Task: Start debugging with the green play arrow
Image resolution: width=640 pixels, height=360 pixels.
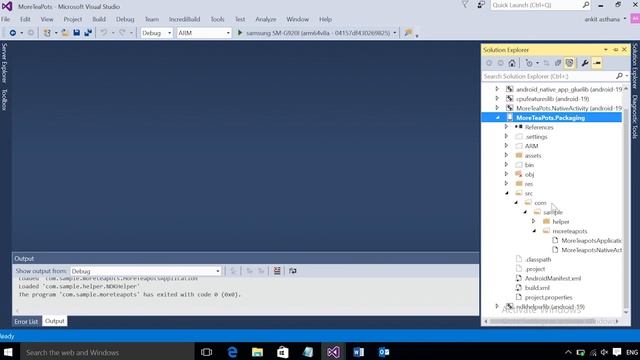Action: pos(240,33)
